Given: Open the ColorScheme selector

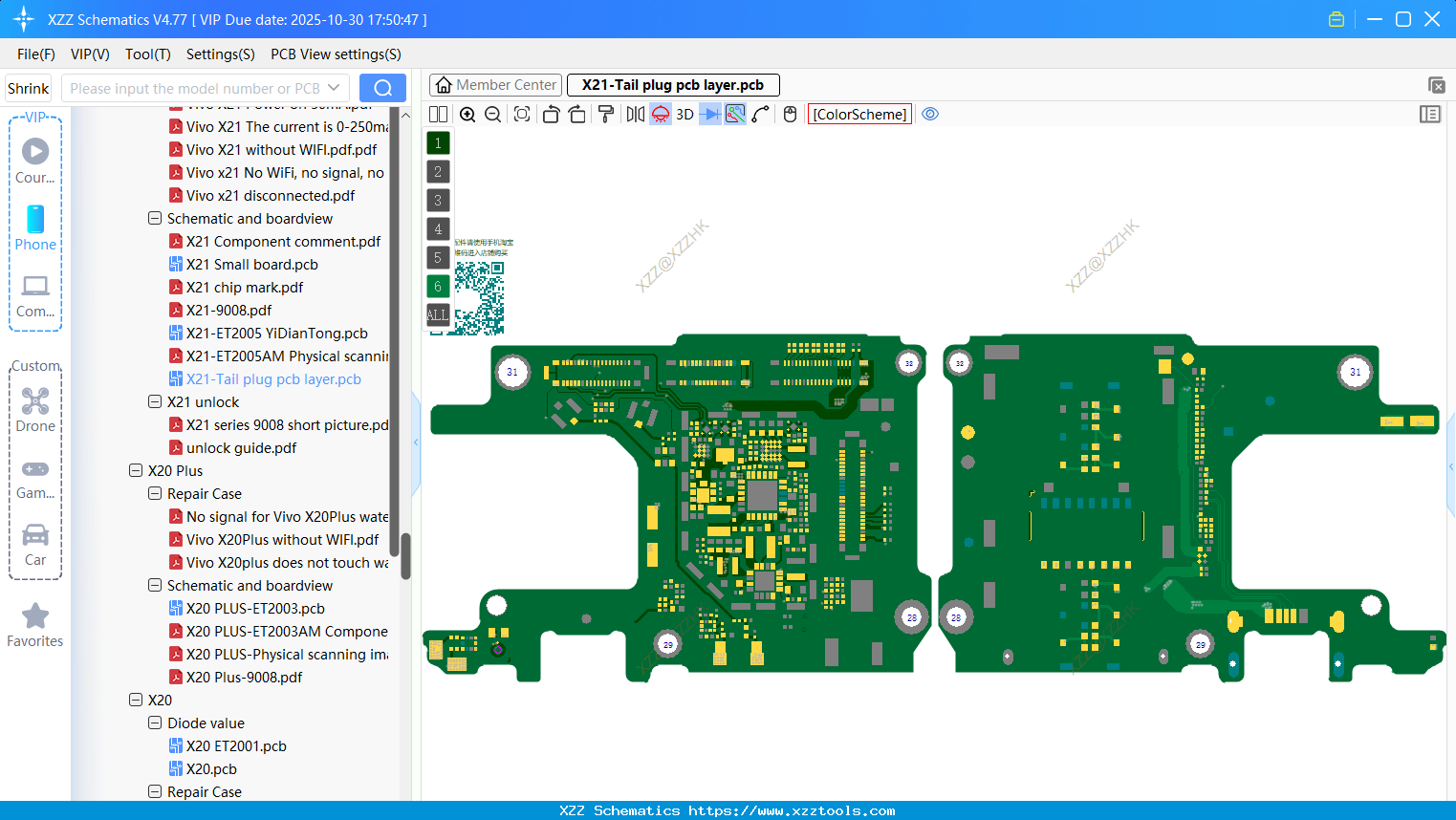Looking at the screenshot, I should 859,115.
